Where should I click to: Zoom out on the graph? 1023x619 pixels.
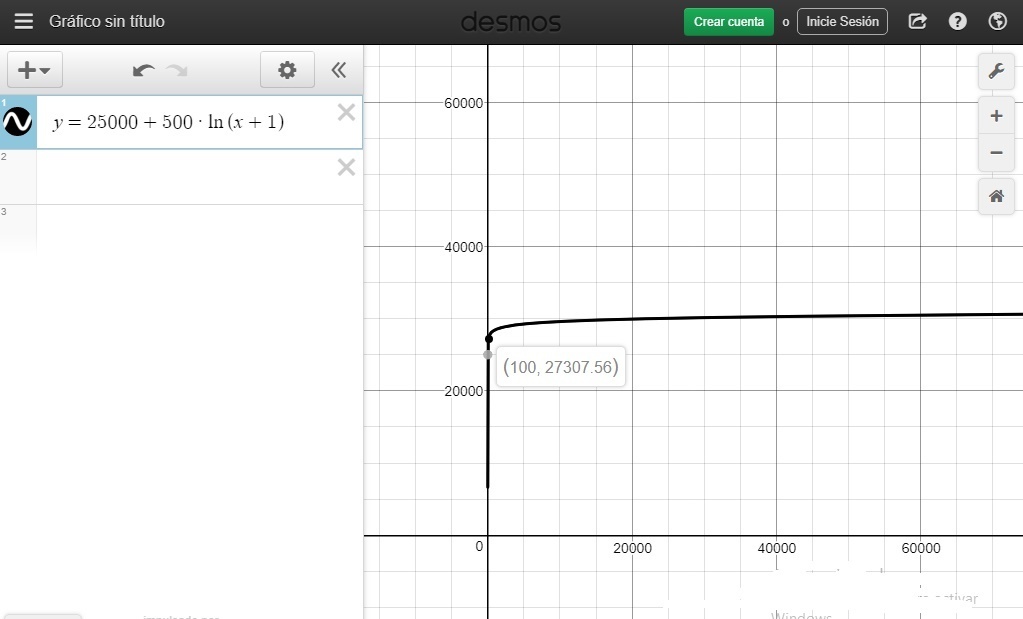996,153
